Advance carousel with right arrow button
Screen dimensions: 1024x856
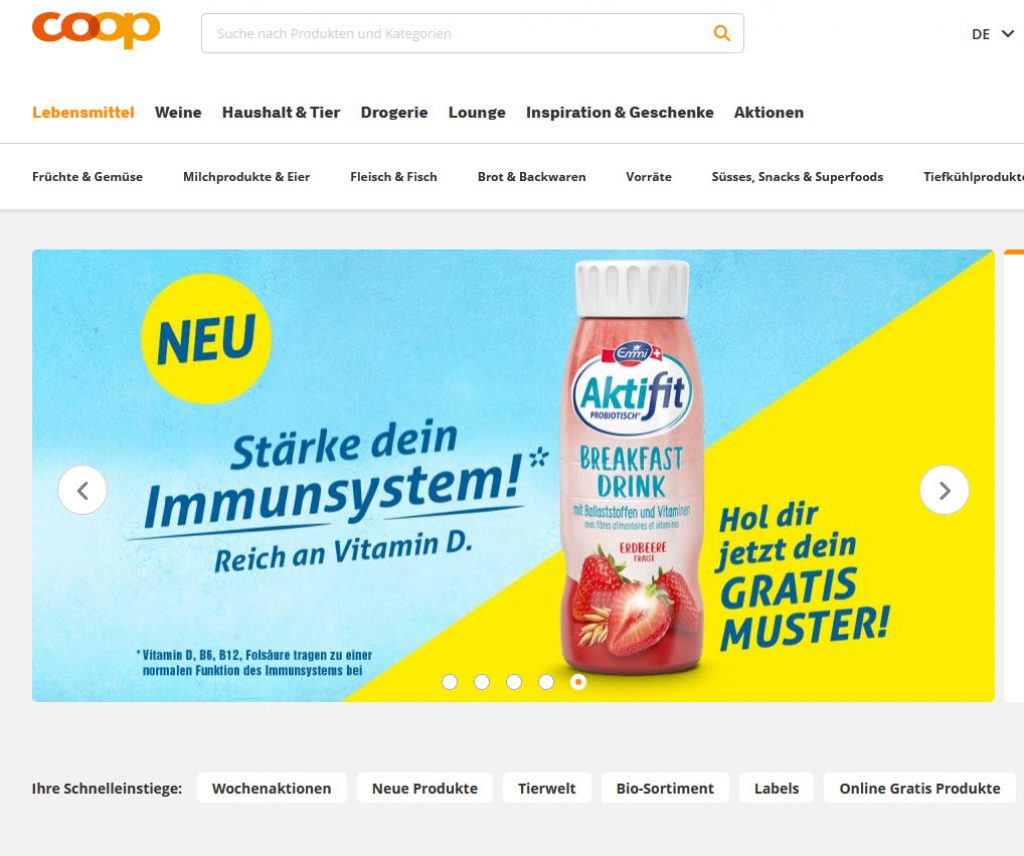point(944,490)
